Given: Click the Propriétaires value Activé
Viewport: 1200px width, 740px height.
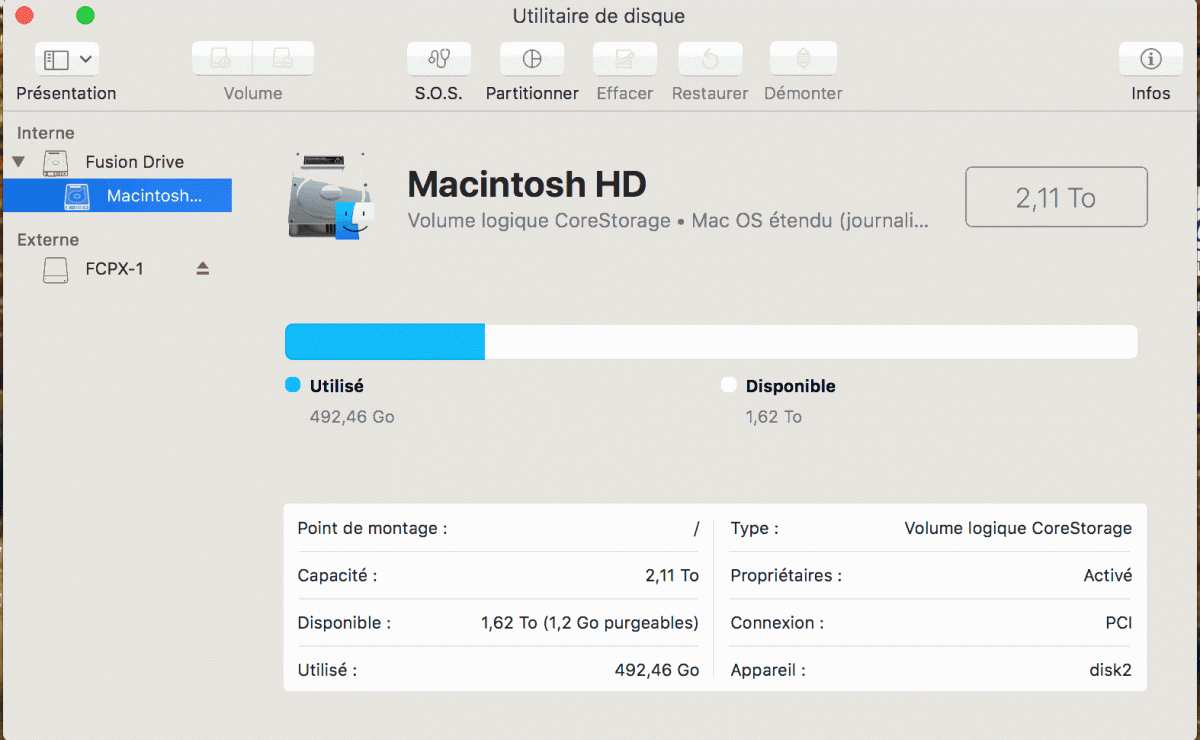Looking at the screenshot, I should click(1108, 576).
